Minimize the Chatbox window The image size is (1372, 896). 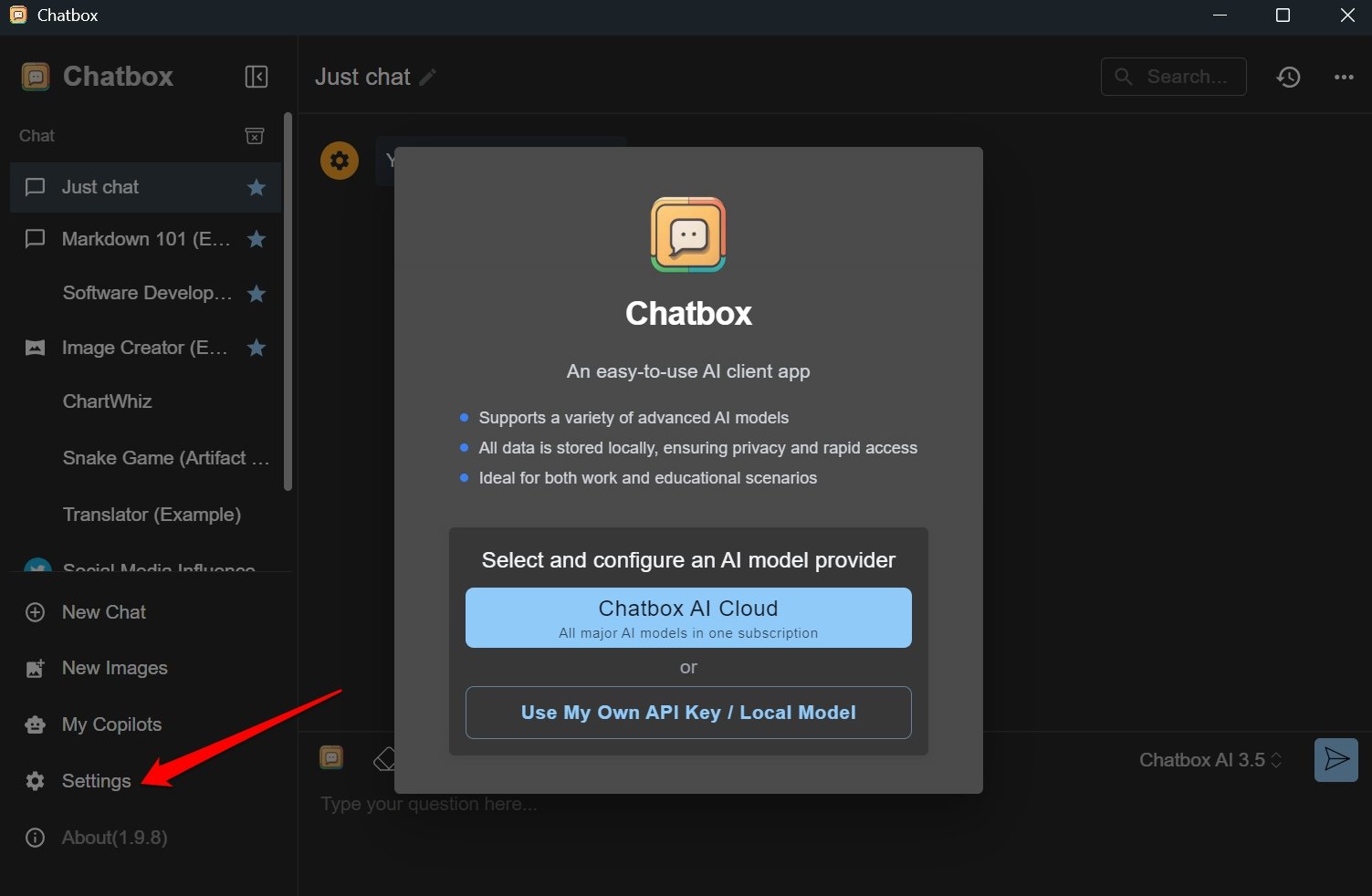(1220, 16)
